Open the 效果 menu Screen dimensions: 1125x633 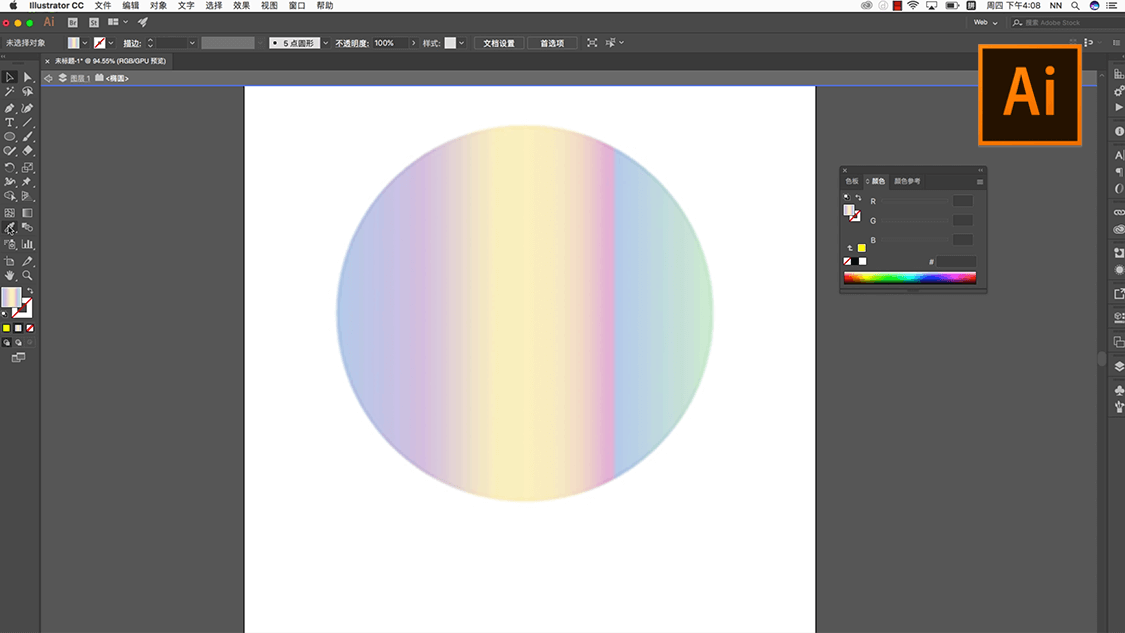coord(241,6)
